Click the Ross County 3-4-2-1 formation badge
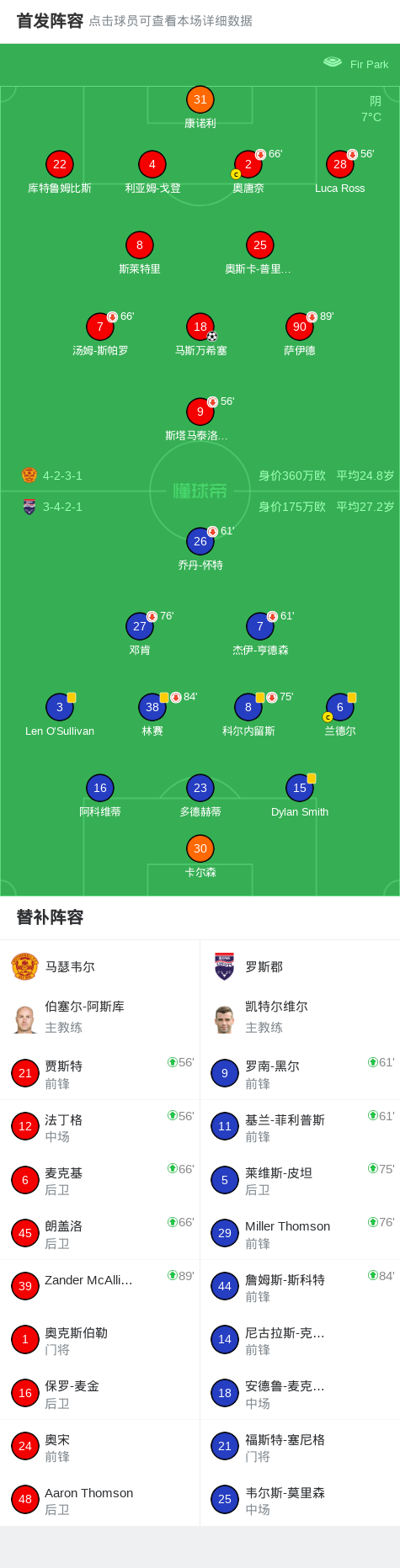 pyautogui.click(x=29, y=507)
